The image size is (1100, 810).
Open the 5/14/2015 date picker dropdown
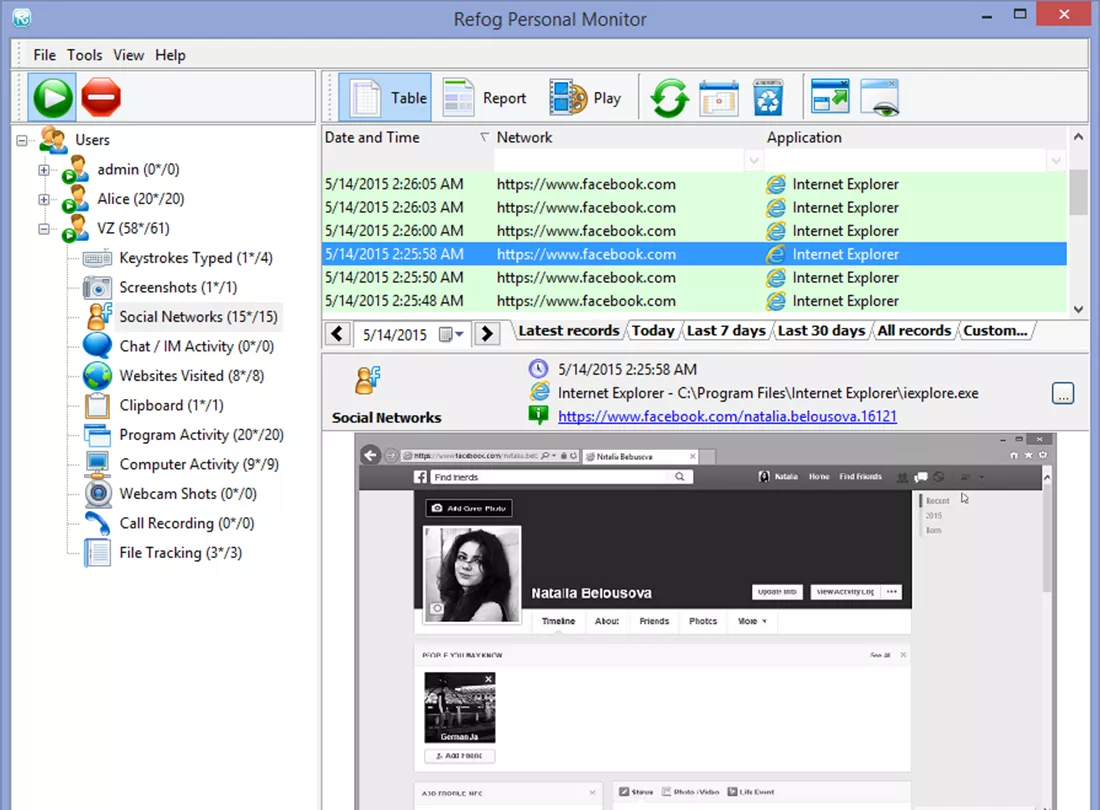click(x=451, y=335)
